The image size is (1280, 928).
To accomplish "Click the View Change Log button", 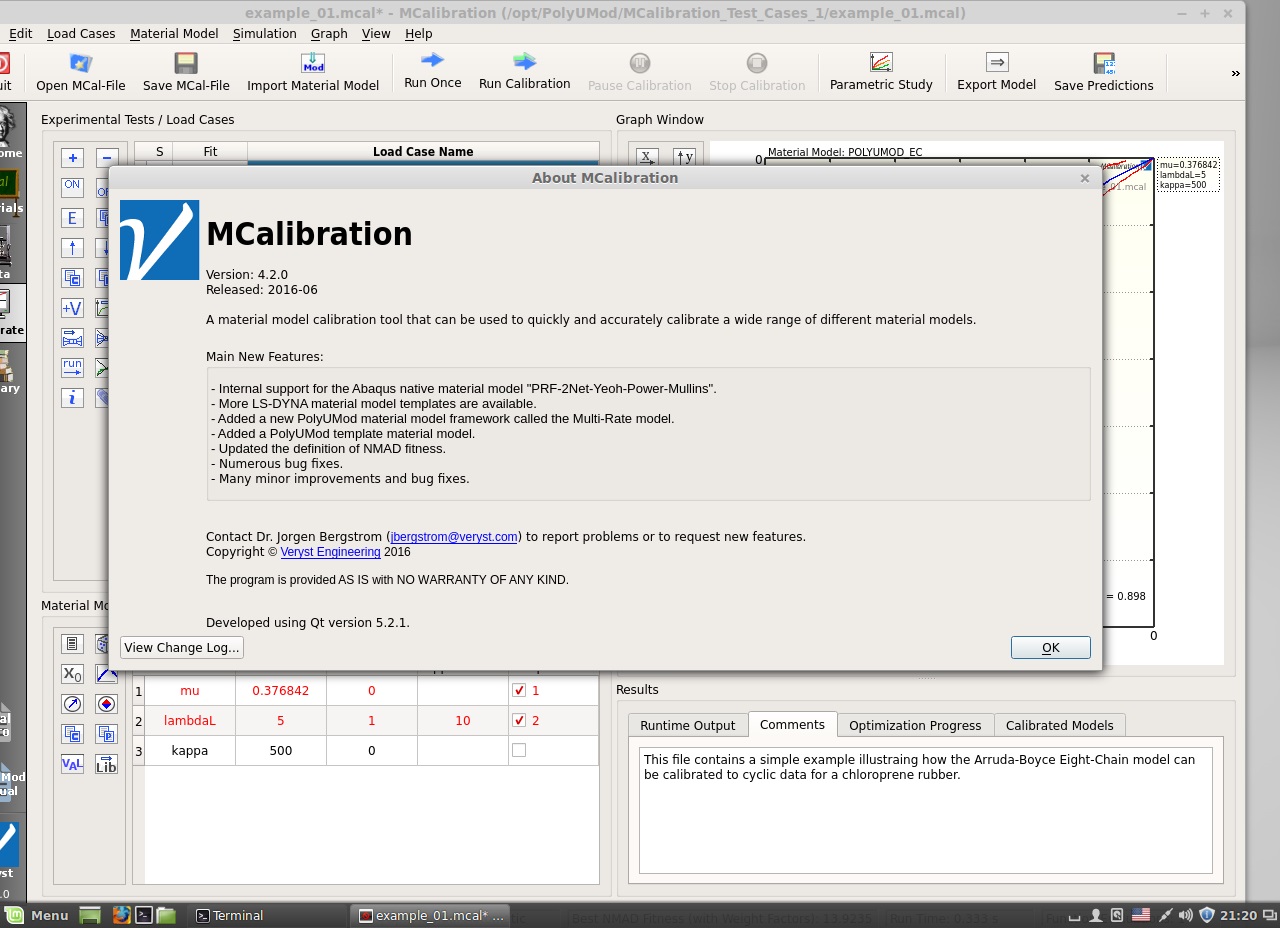I will click(182, 647).
